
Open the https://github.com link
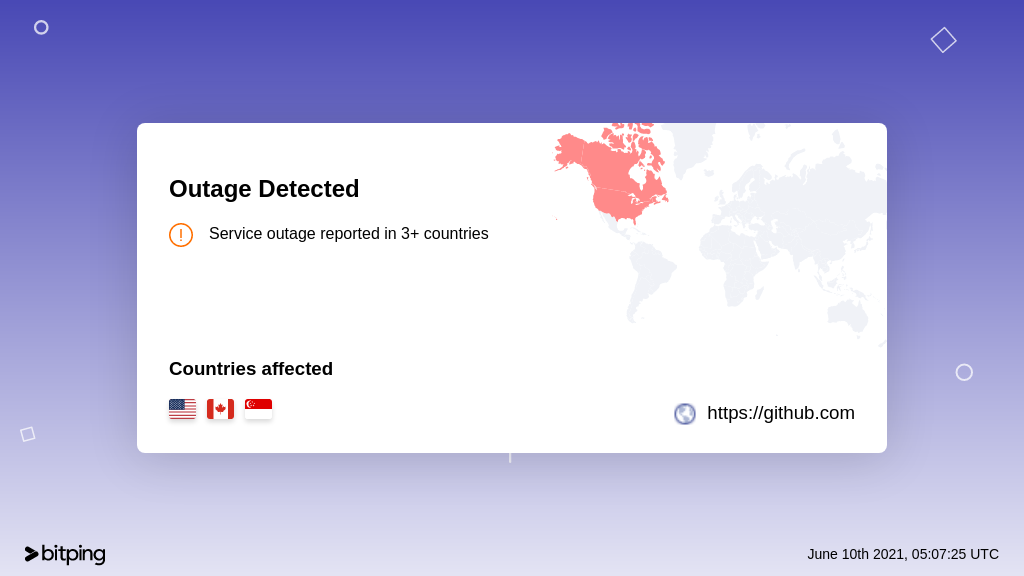click(780, 413)
